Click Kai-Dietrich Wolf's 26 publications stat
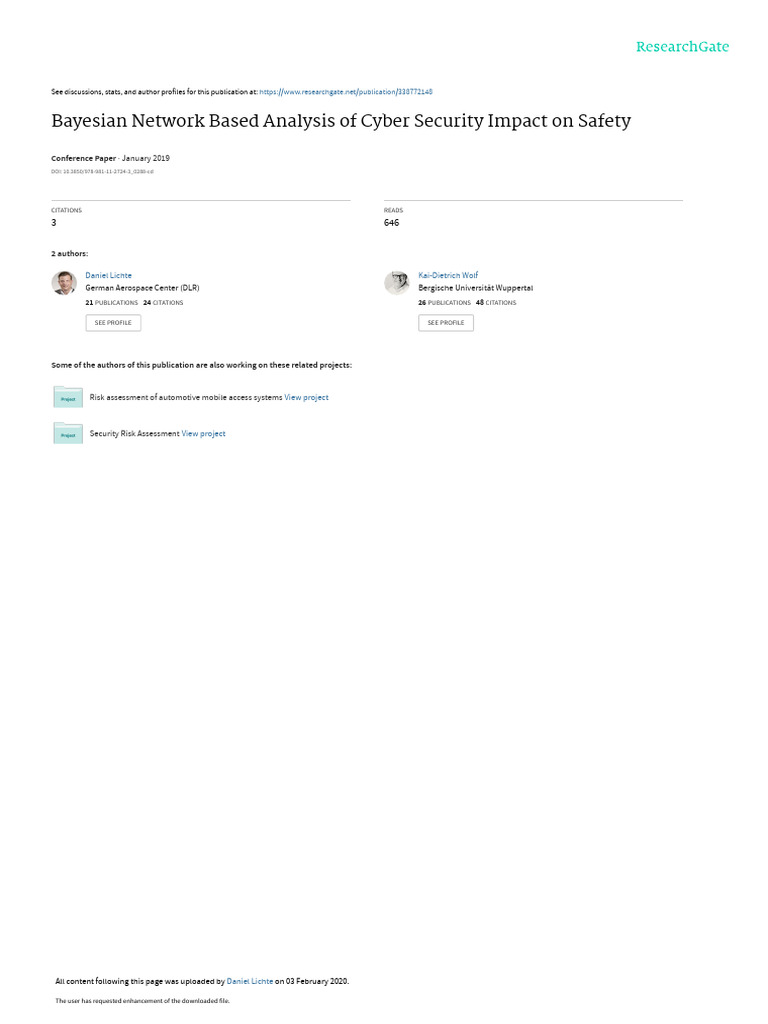Viewport: 768px width, 1024px height. (444, 302)
